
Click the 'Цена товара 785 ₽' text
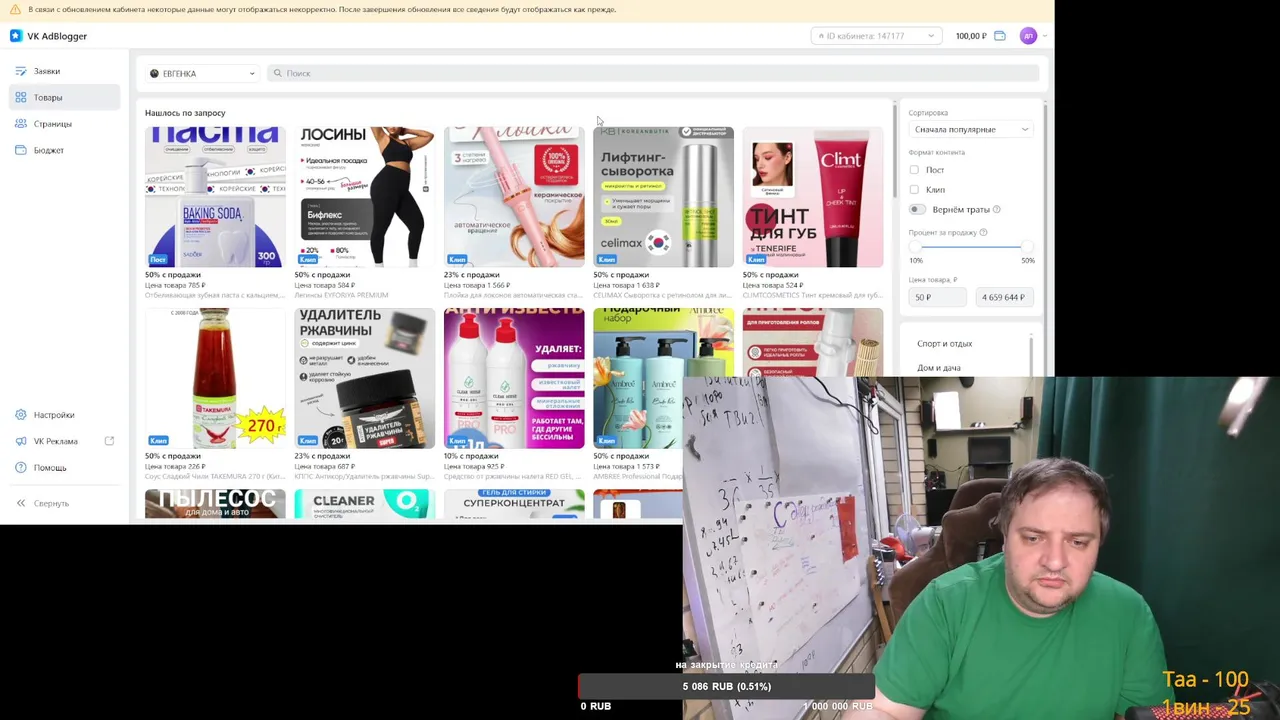click(175, 285)
